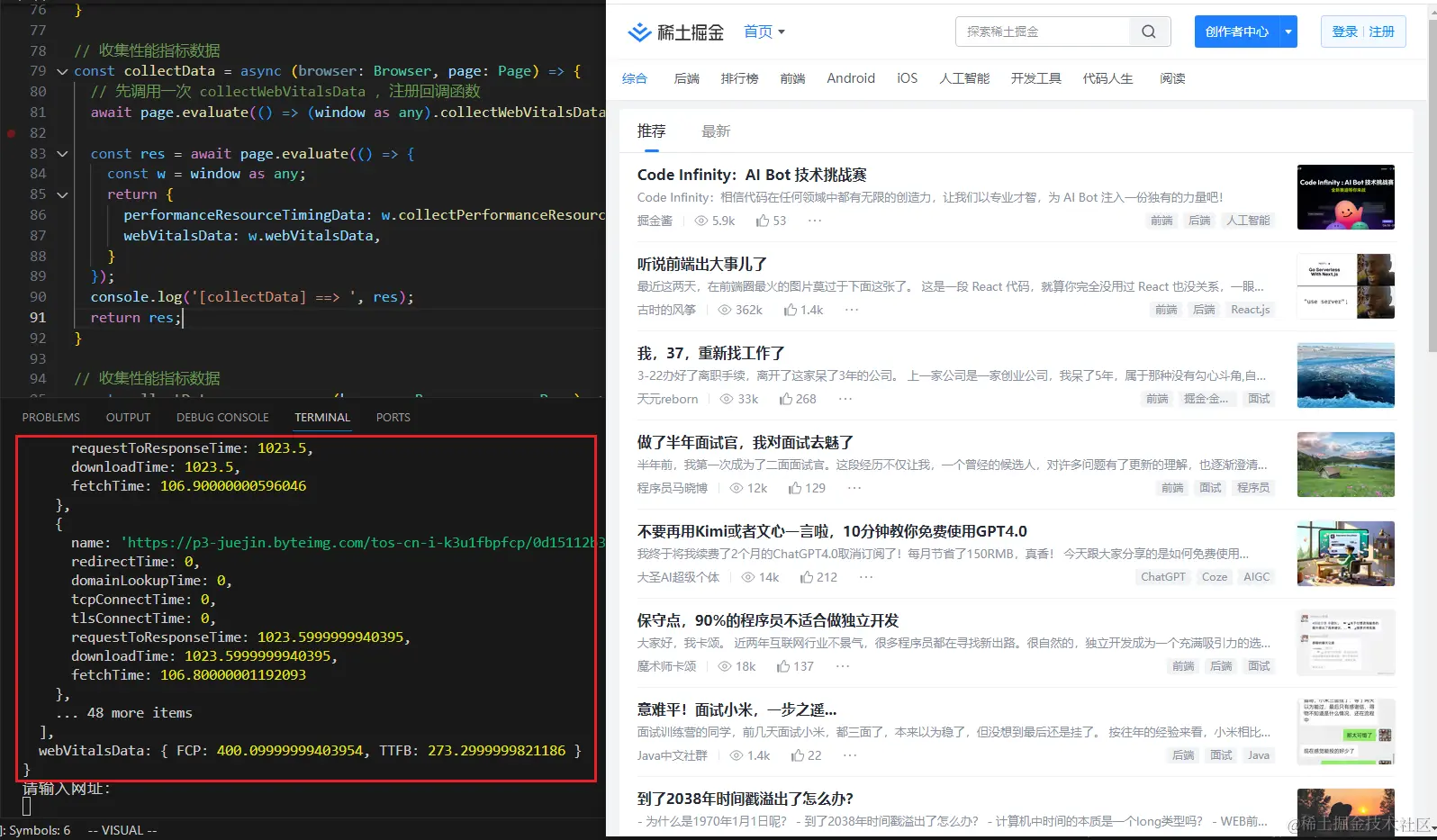Toggle the breakpoint dot on line 82
The height and width of the screenshot is (840, 1437).
(11, 133)
